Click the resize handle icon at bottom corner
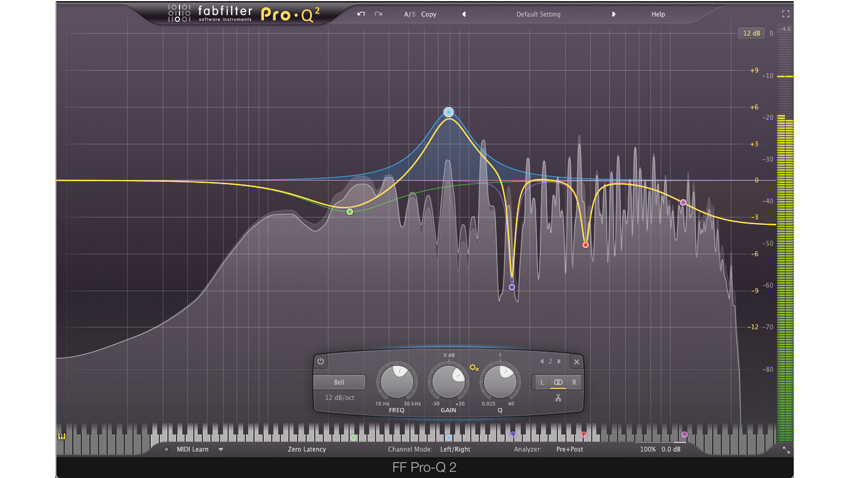Image resolution: width=850 pixels, height=478 pixels. 786,450
